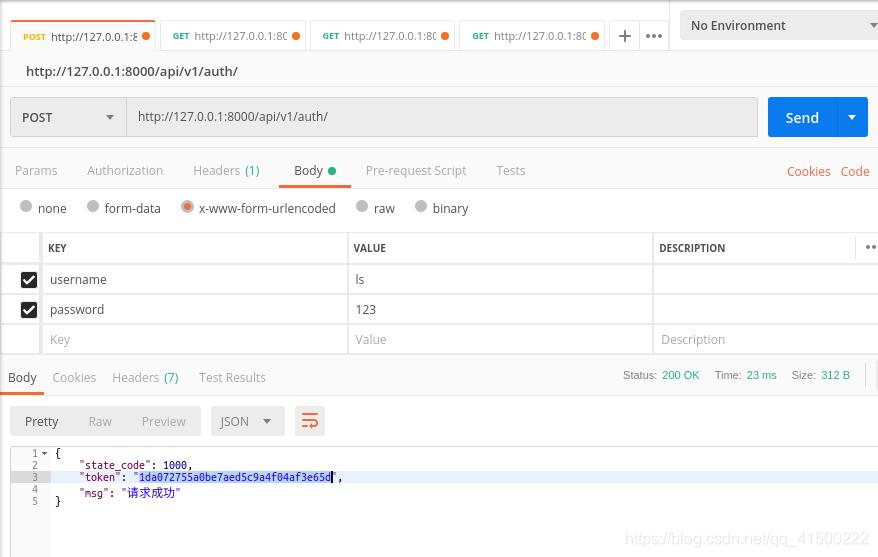Open the response Body tab
878x557 pixels.
pos(22,378)
